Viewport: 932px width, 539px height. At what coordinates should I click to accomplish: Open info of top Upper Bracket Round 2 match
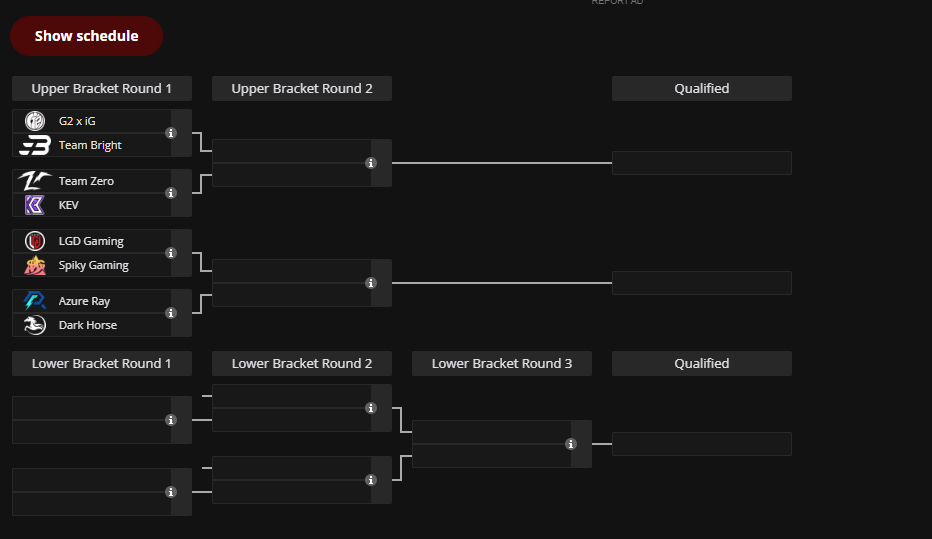(x=371, y=163)
